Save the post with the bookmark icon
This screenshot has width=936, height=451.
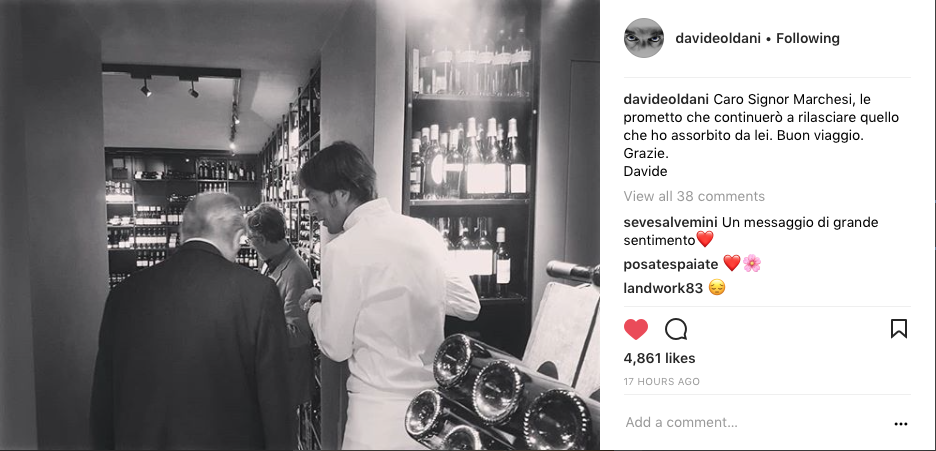pos(898,329)
